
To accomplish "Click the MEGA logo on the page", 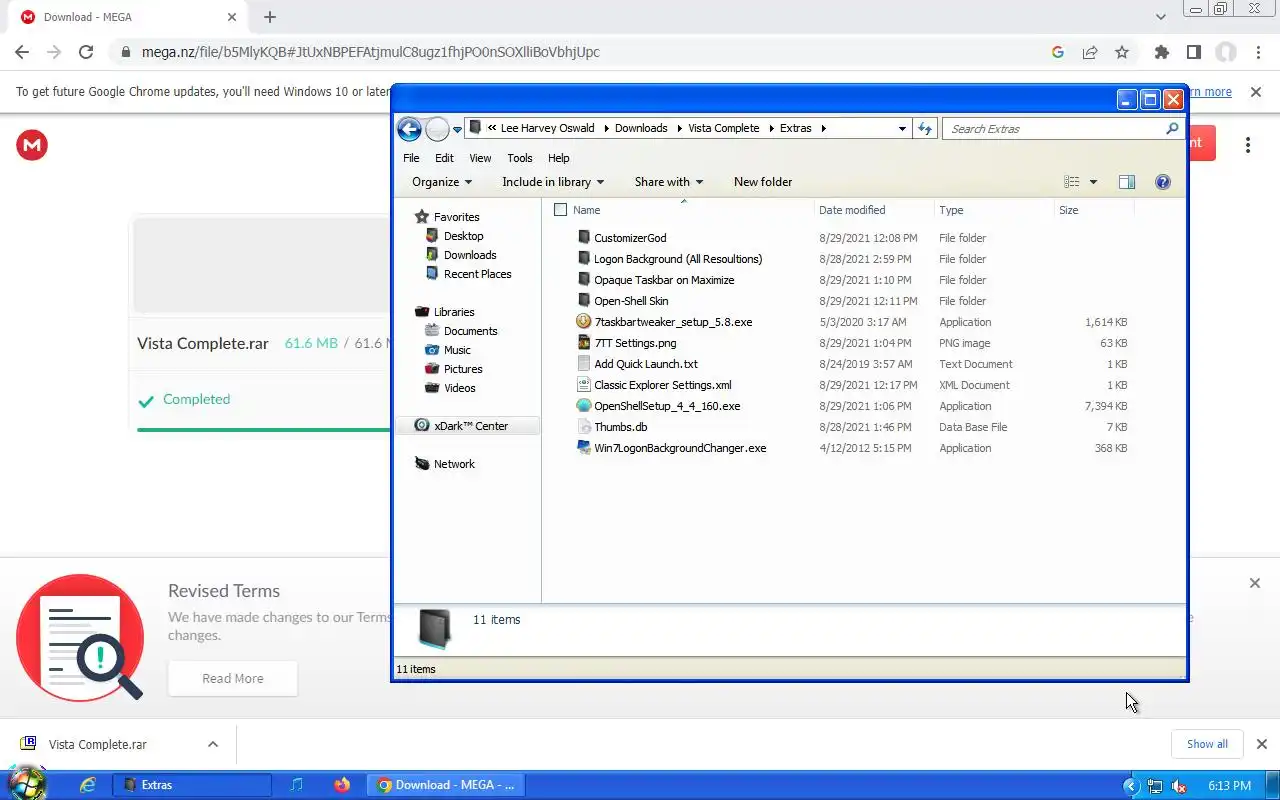I will [x=32, y=145].
